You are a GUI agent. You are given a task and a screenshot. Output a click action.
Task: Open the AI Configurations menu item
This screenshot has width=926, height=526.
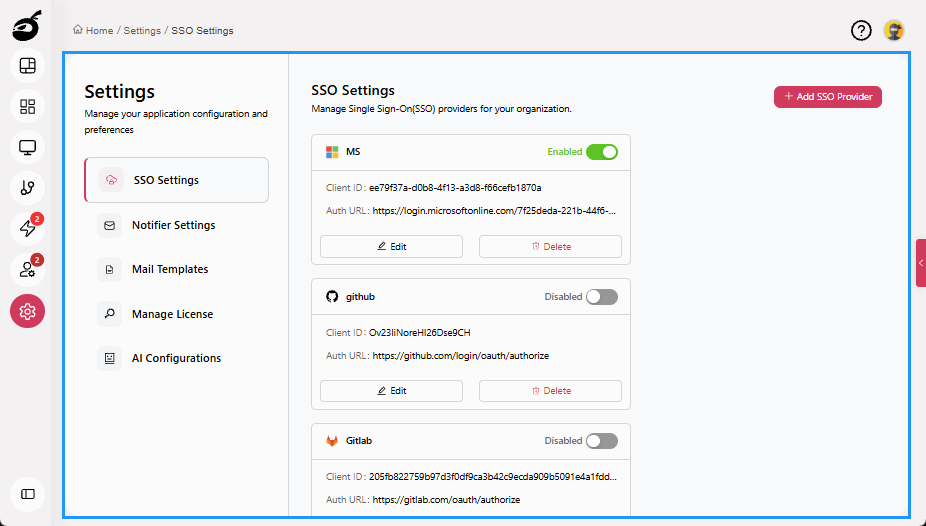click(x=177, y=358)
